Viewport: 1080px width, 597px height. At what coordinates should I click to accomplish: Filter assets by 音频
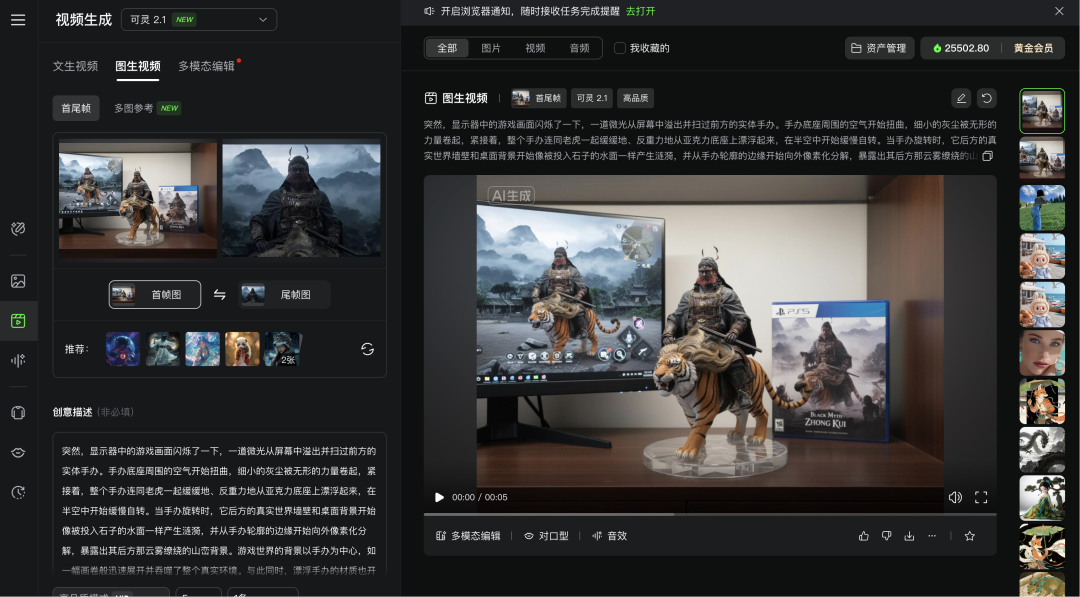click(579, 48)
